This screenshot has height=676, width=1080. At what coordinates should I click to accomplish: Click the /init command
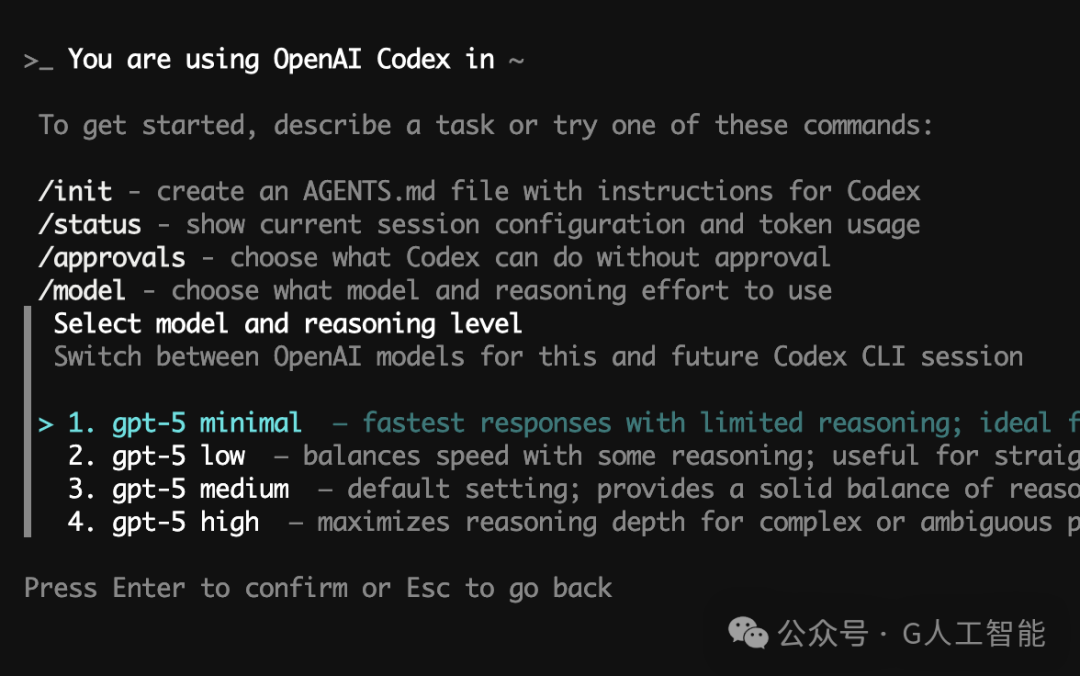tap(75, 191)
